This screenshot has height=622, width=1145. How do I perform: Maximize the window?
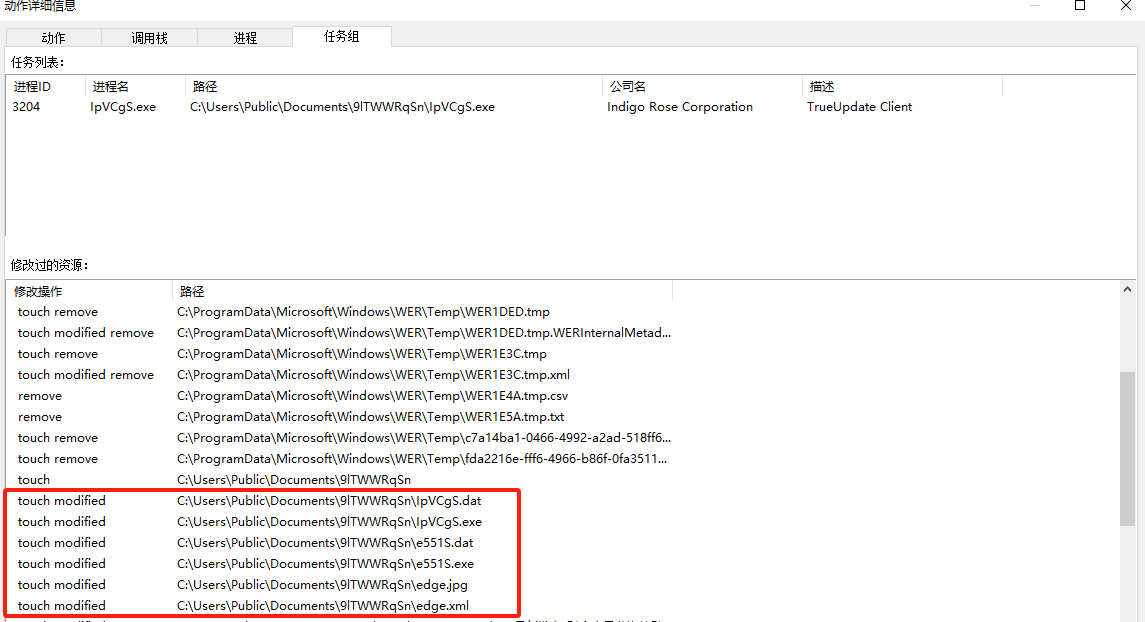[1080, 6]
